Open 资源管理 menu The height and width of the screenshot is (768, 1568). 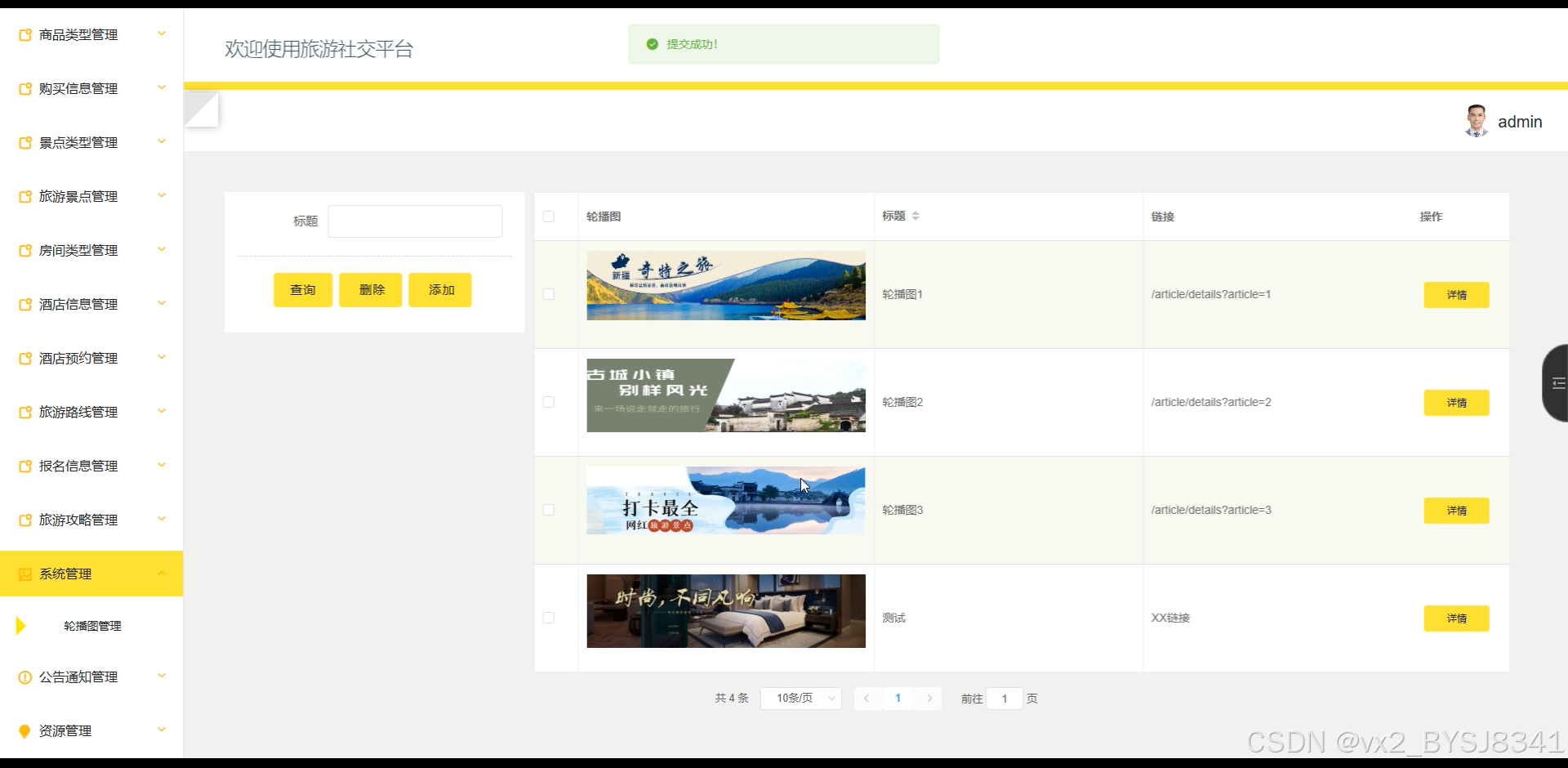[x=91, y=731]
